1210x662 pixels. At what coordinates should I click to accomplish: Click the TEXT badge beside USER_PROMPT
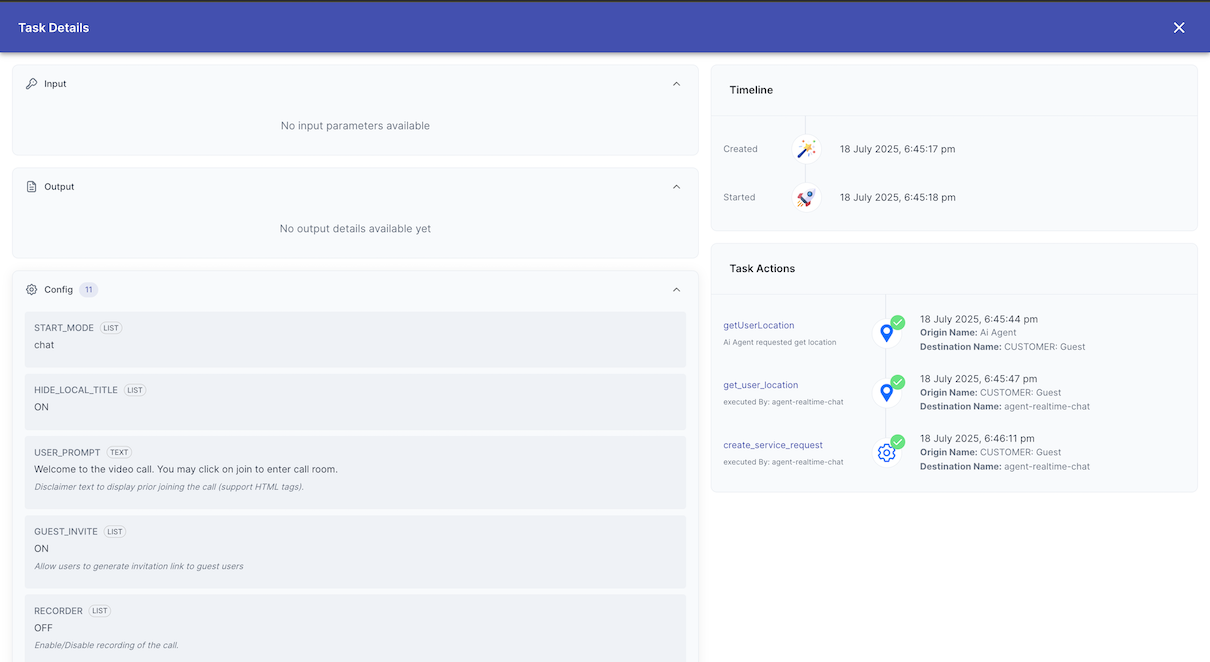118,451
